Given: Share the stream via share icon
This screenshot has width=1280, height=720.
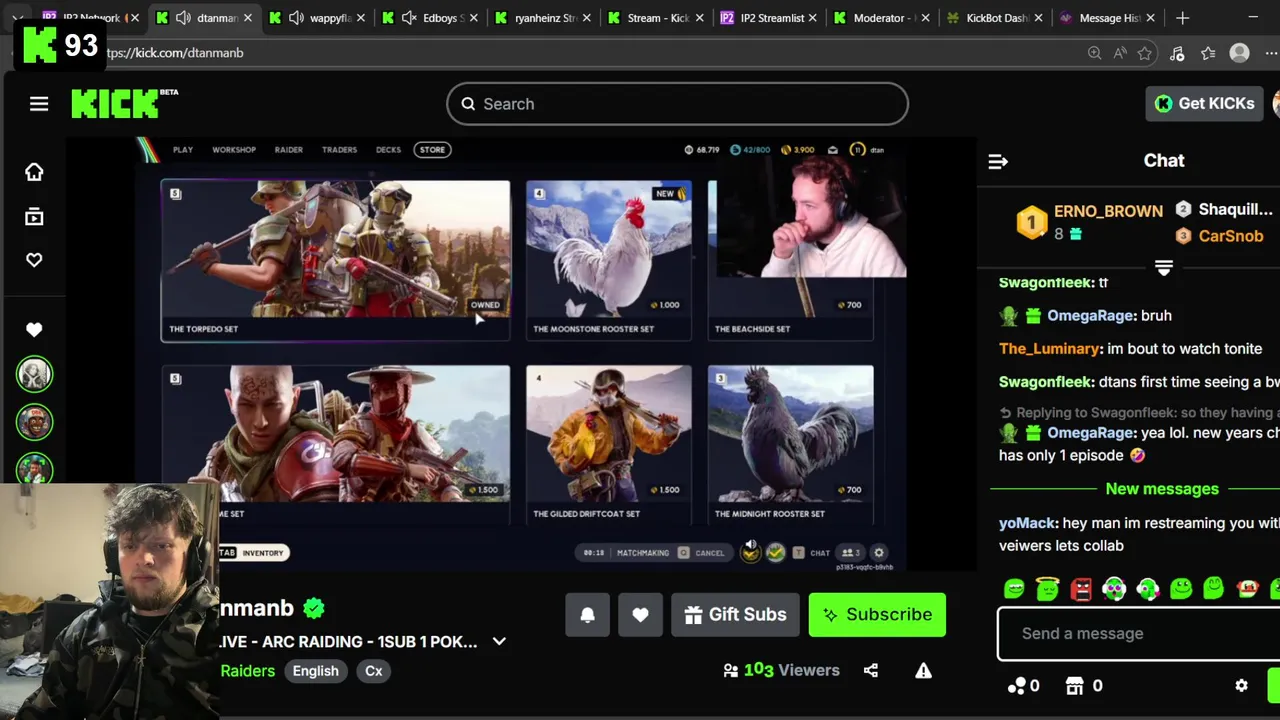Looking at the screenshot, I should click(x=871, y=671).
